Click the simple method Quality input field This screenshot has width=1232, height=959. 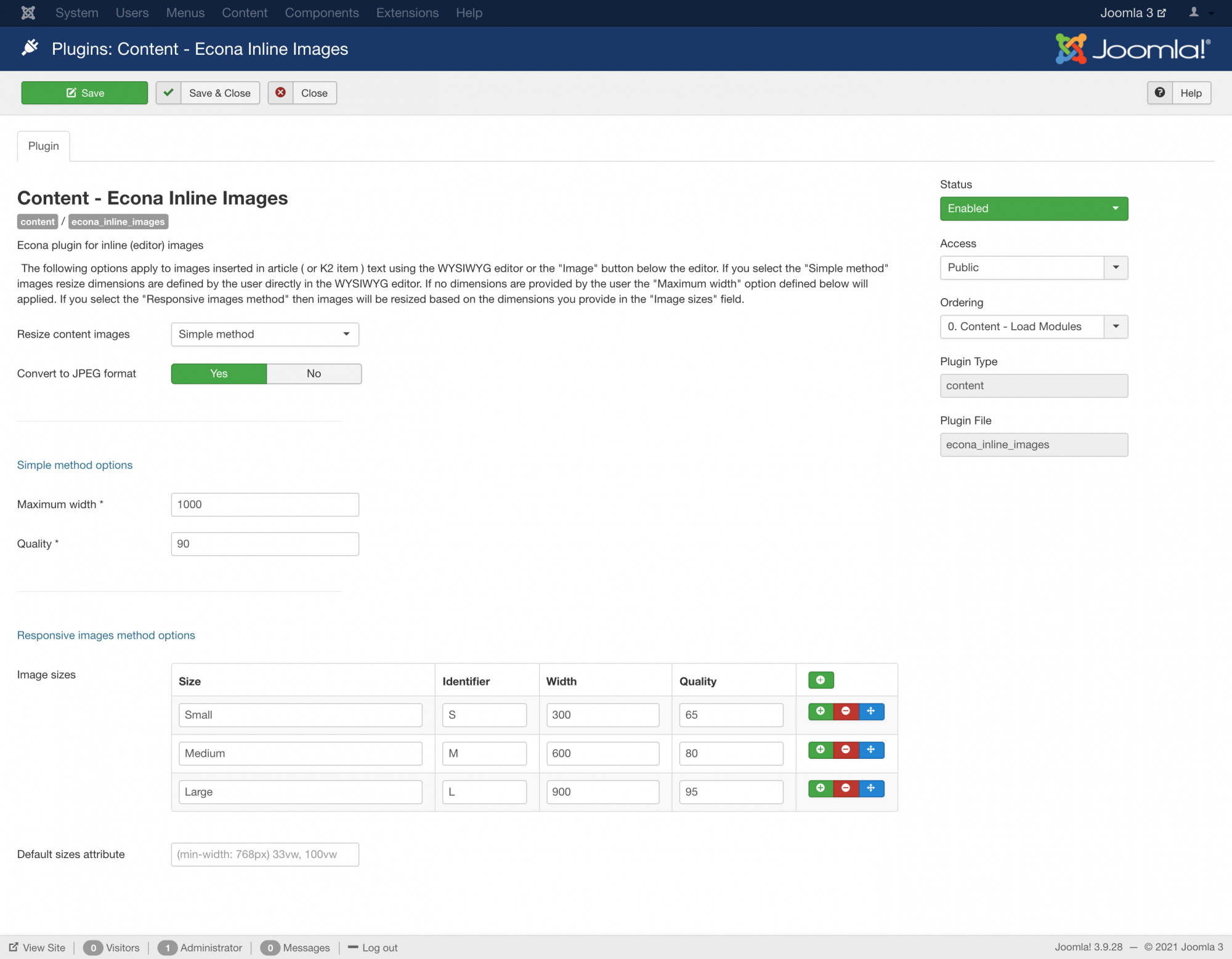click(265, 543)
